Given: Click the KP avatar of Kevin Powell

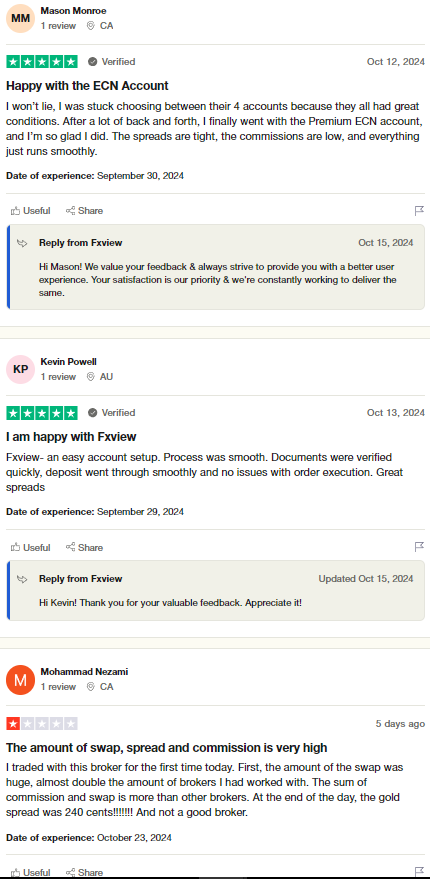Looking at the screenshot, I should pos(21,369).
